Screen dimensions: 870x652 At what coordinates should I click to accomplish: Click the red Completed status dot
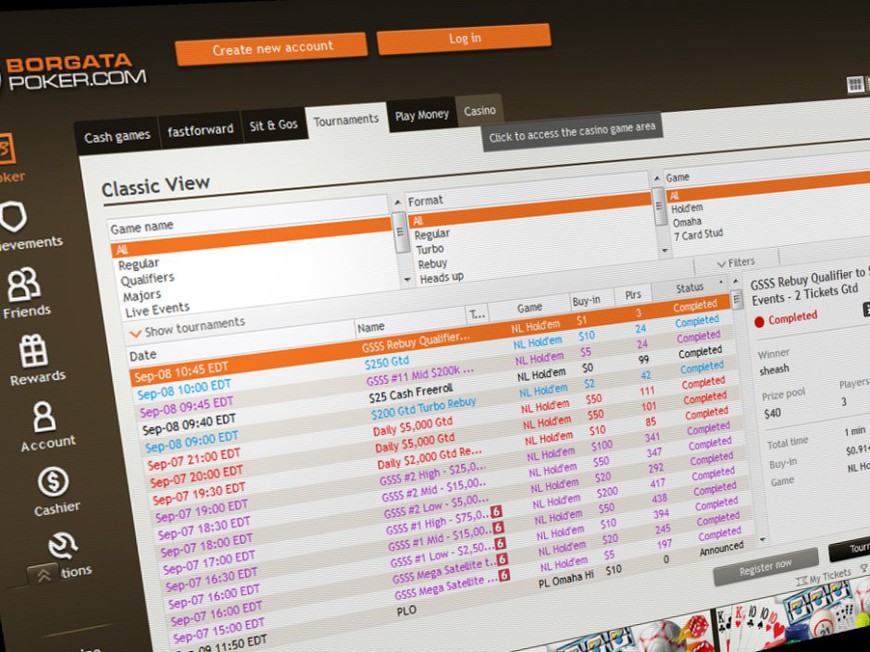759,321
